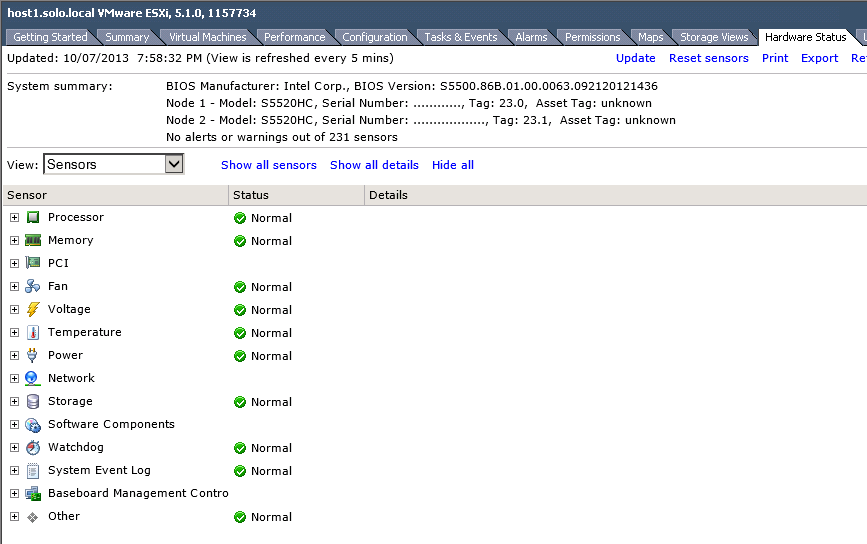
Task: Expand the Other sensor node
Action: 14,516
